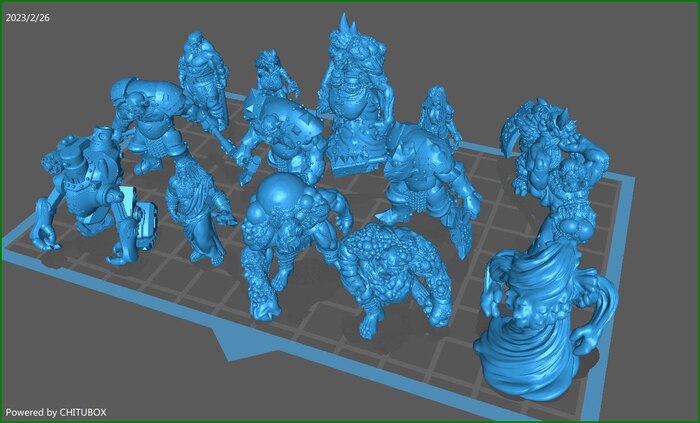Select the tall giant with spiked crown
Viewport: 700px width, 423px height.
(355, 96)
